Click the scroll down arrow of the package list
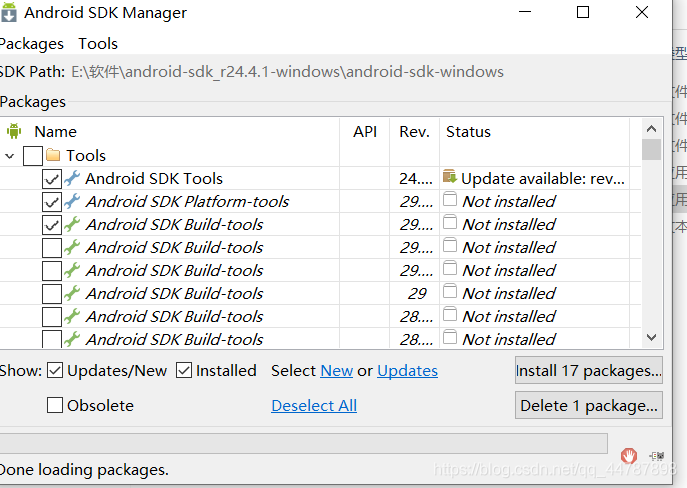Image resolution: width=687 pixels, height=488 pixels. [652, 337]
